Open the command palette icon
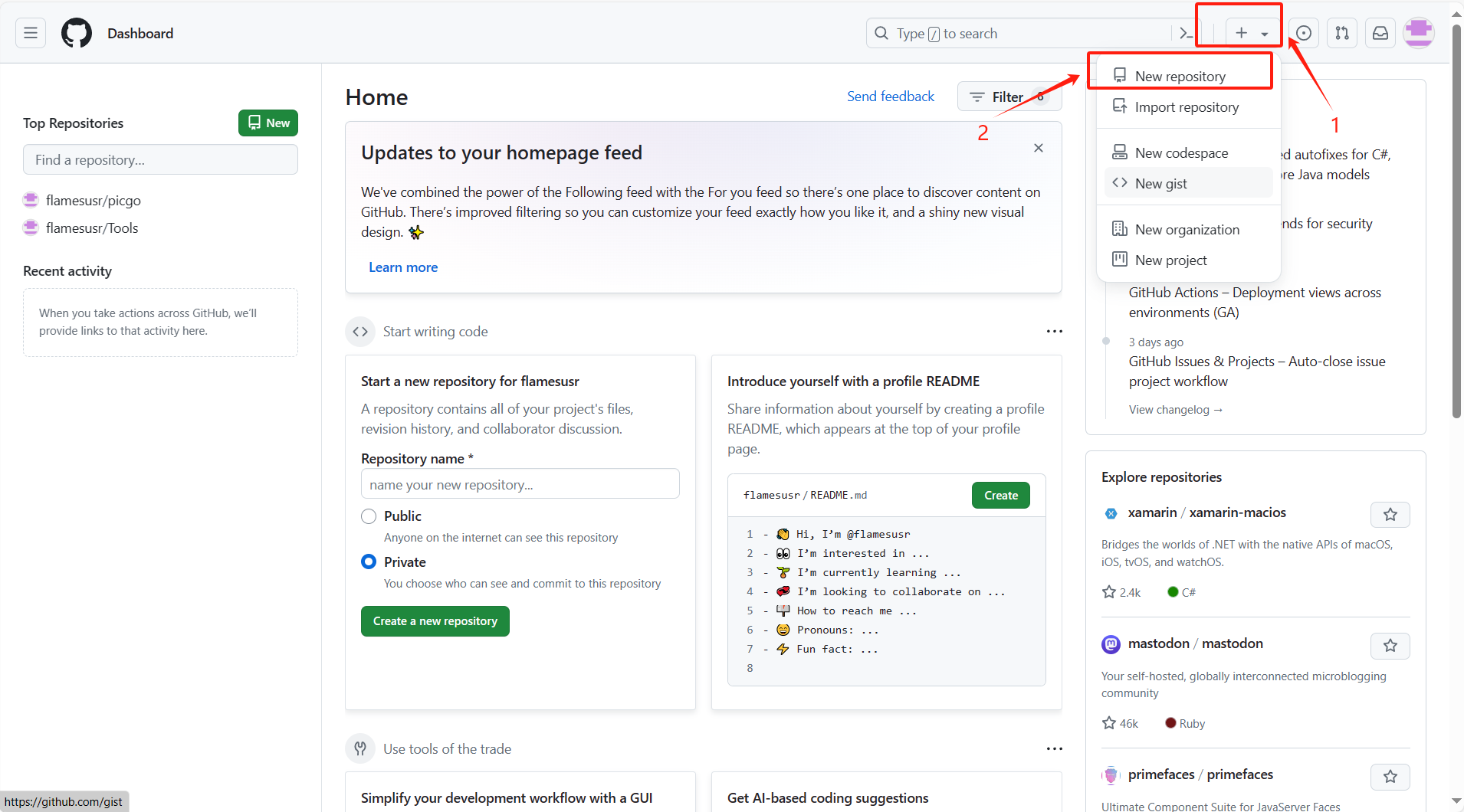Viewport: 1464px width, 812px height. [1186, 33]
